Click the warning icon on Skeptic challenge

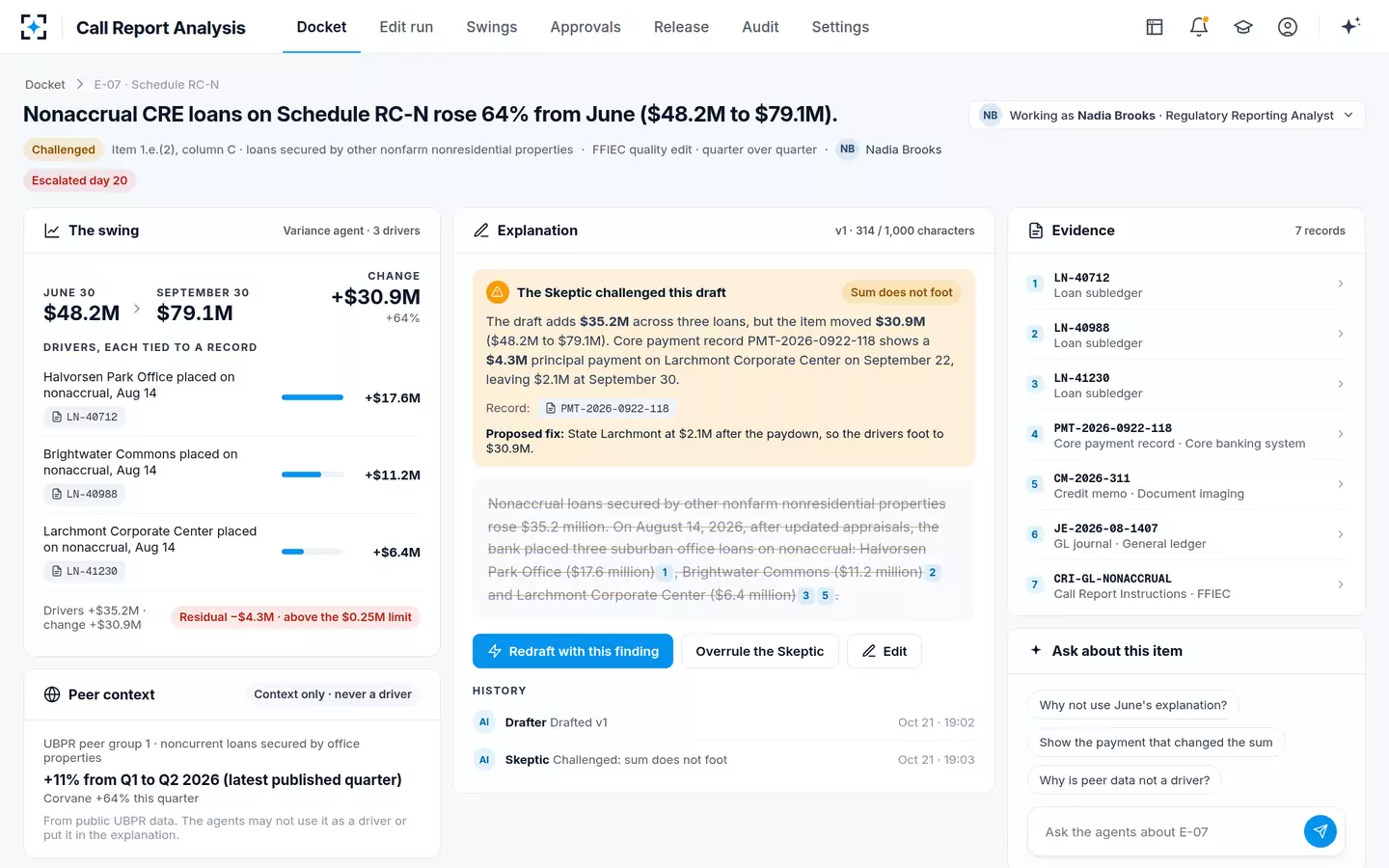pos(498,292)
